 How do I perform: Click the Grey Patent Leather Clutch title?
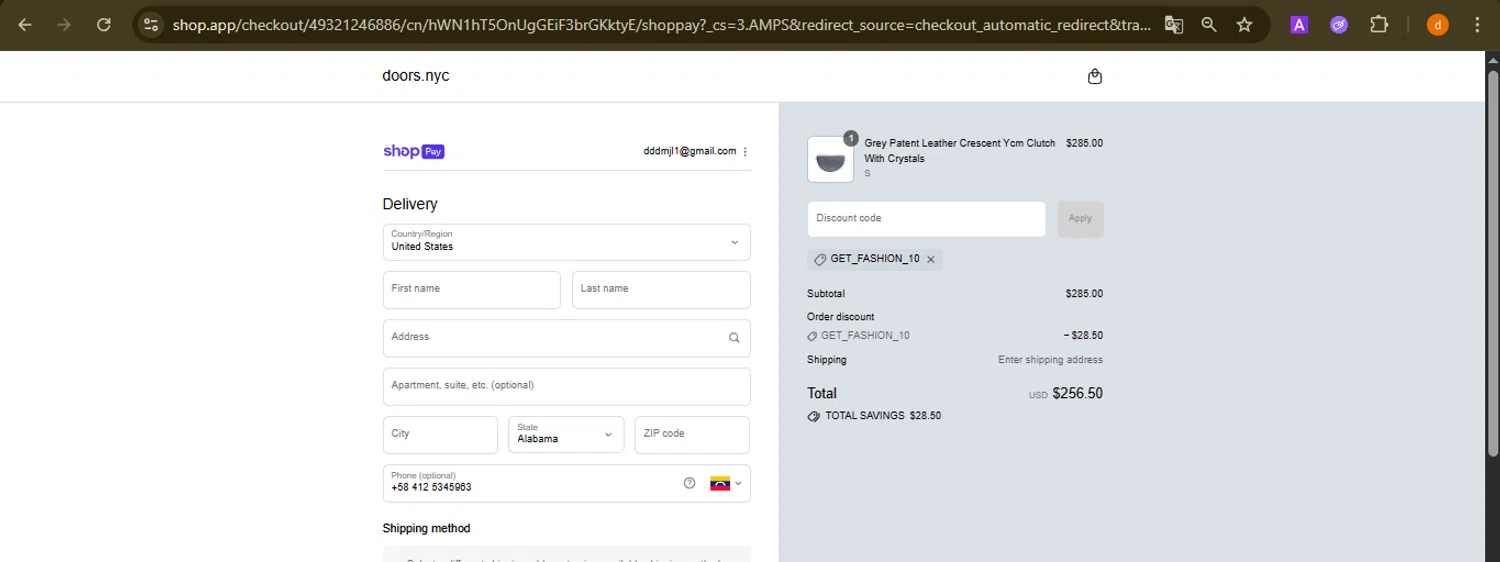pyautogui.click(x=959, y=151)
